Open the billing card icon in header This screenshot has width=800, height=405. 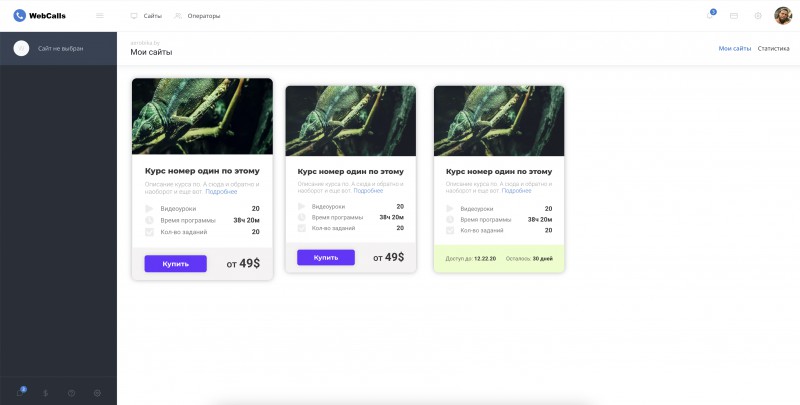[734, 16]
